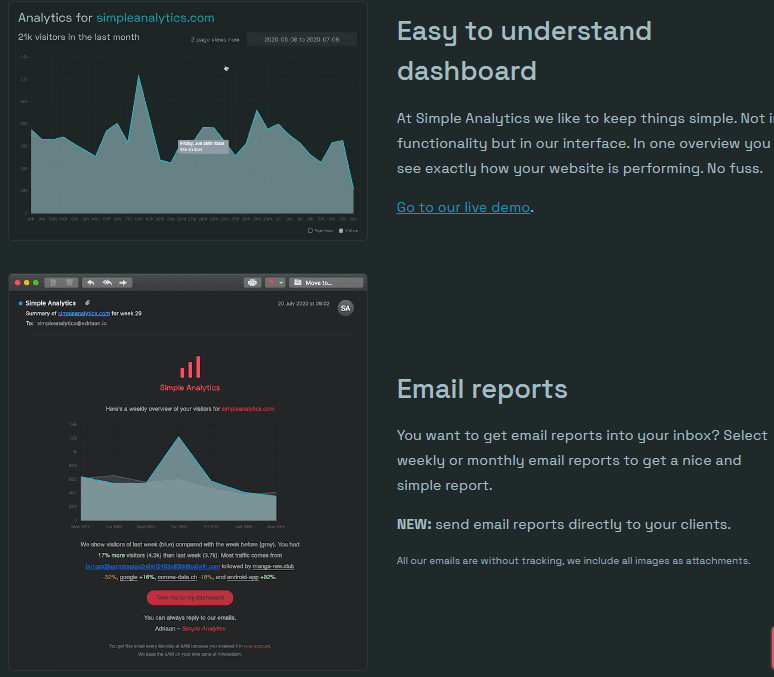The height and width of the screenshot is (677, 774).
Task: Open simpleanalytics.com link in email subject line
Action: pyautogui.click(x=84, y=313)
